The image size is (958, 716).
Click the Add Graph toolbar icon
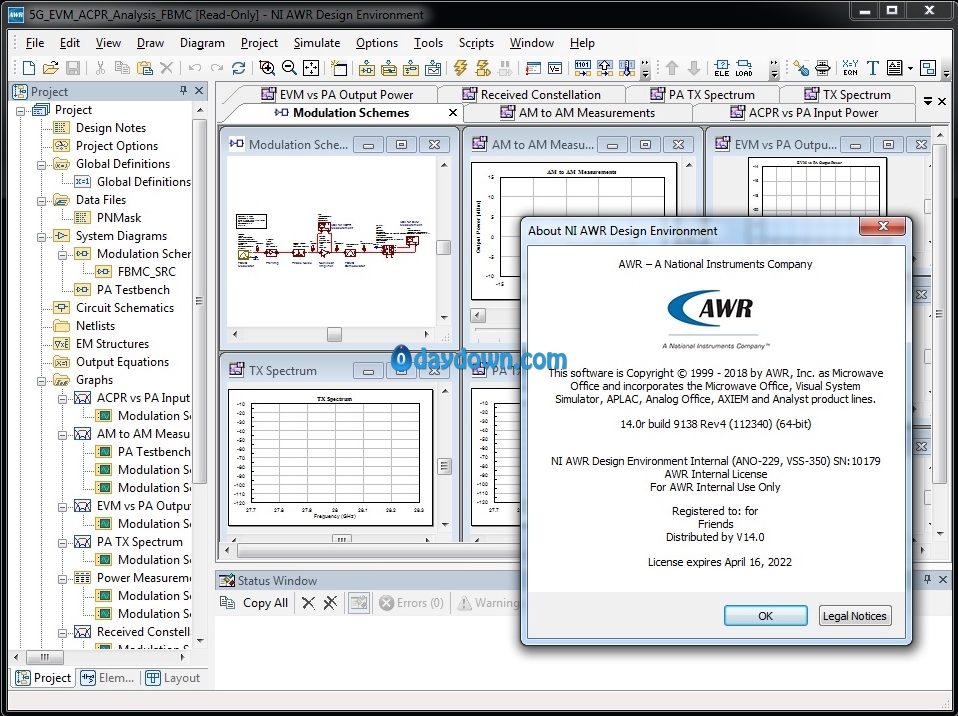click(x=433, y=68)
